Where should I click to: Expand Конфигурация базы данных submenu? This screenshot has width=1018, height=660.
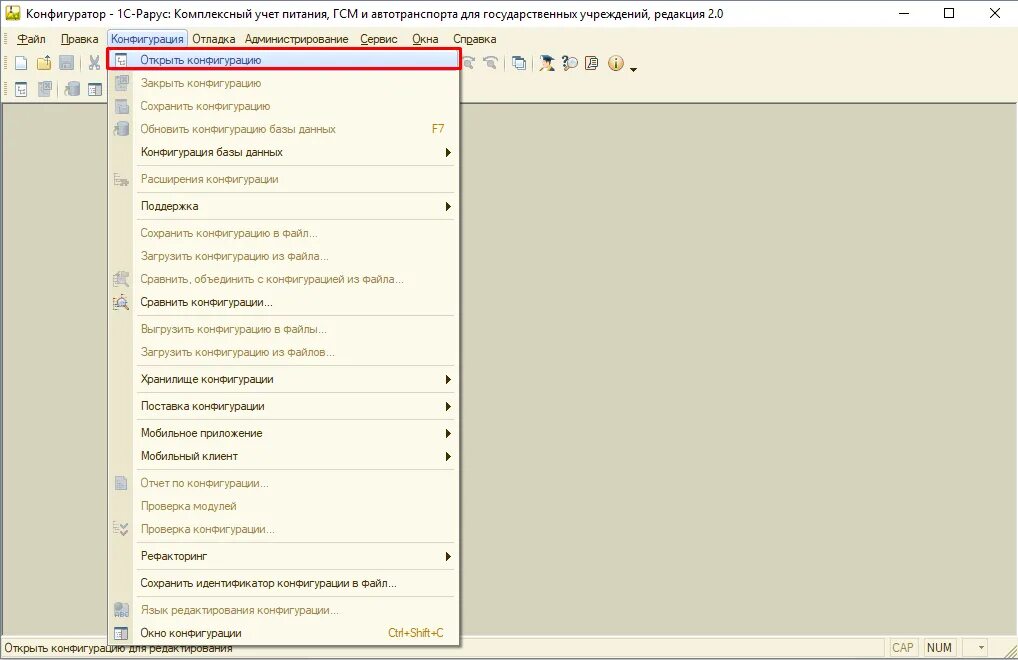(284, 153)
